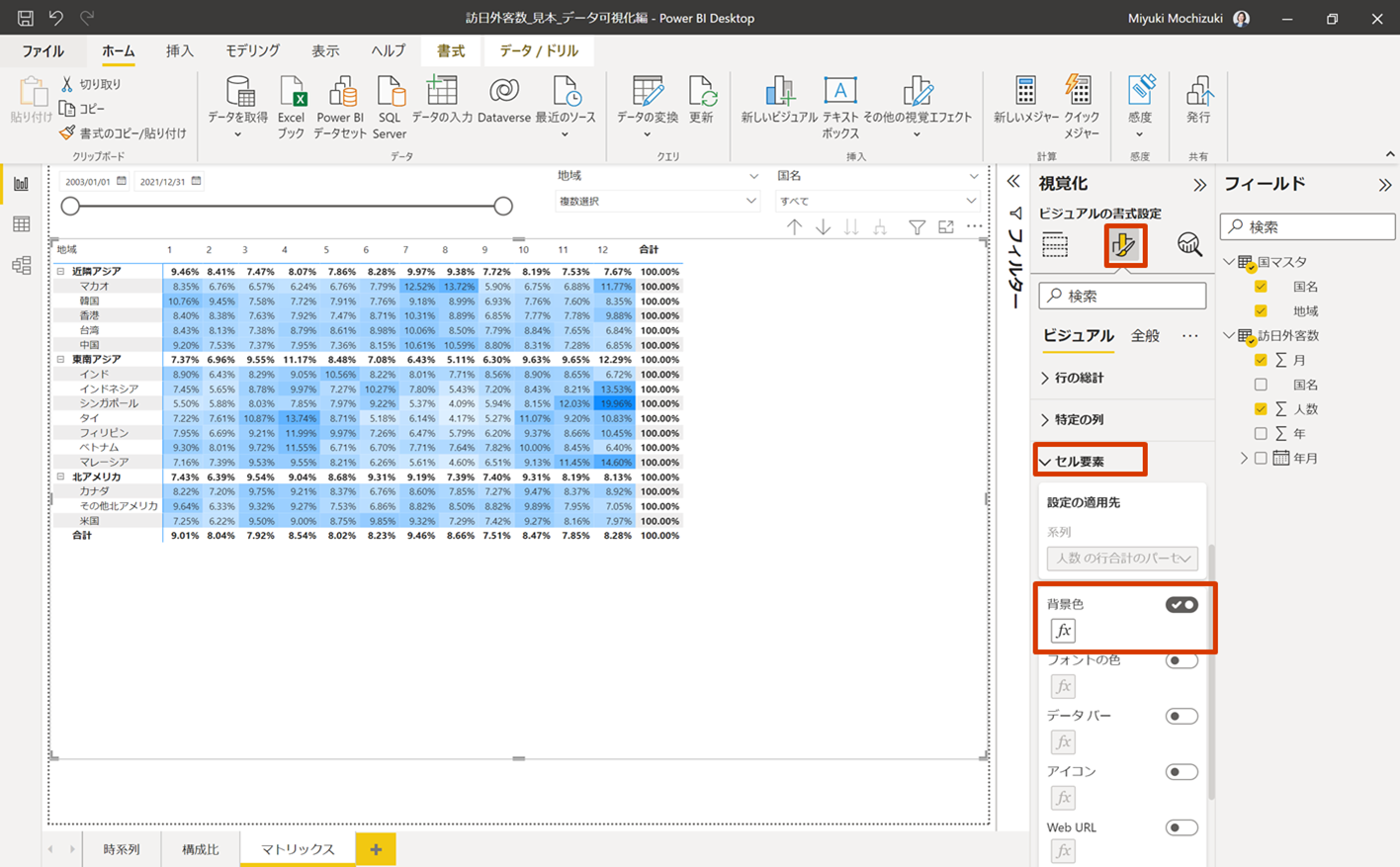Switch to Model view in left sidebar

[21, 265]
